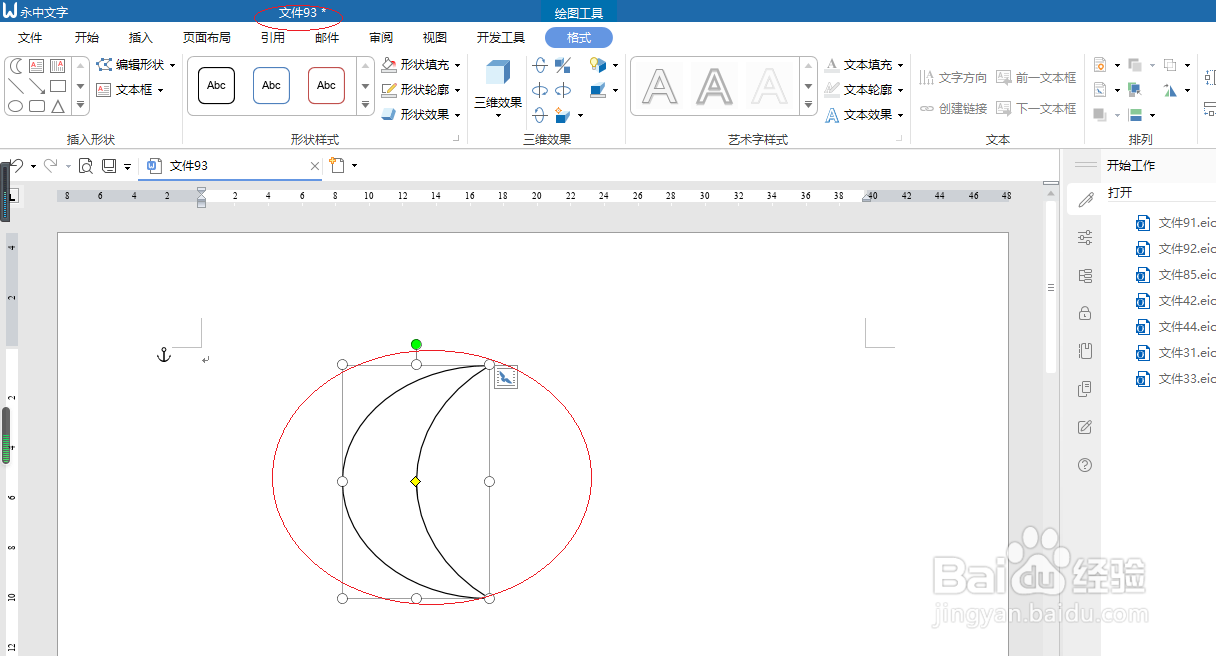Click the 打开 link in right panel

click(1119, 193)
